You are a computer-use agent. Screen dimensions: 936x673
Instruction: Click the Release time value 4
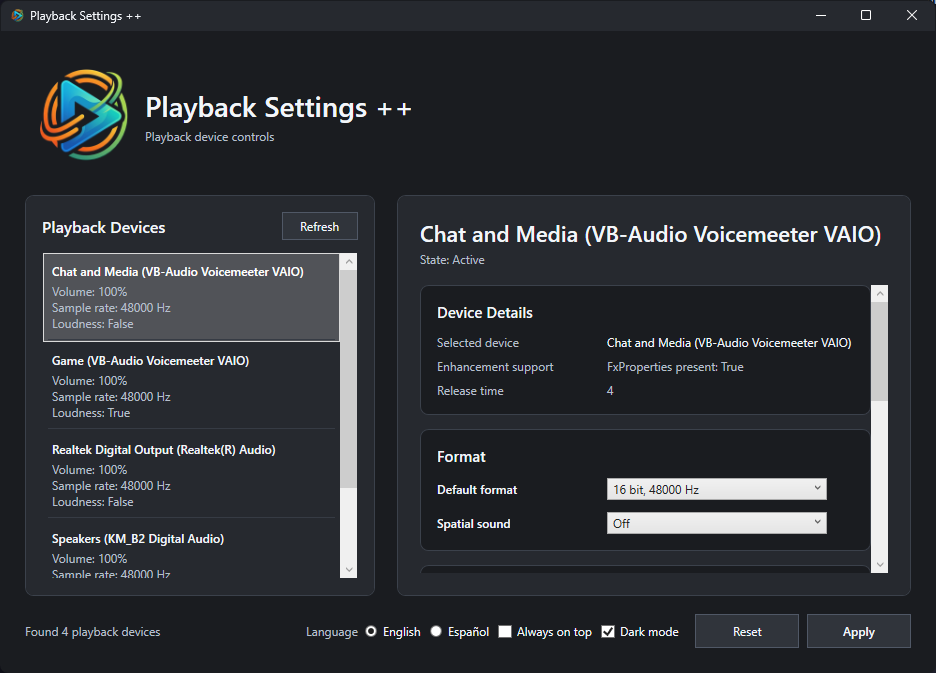(610, 391)
